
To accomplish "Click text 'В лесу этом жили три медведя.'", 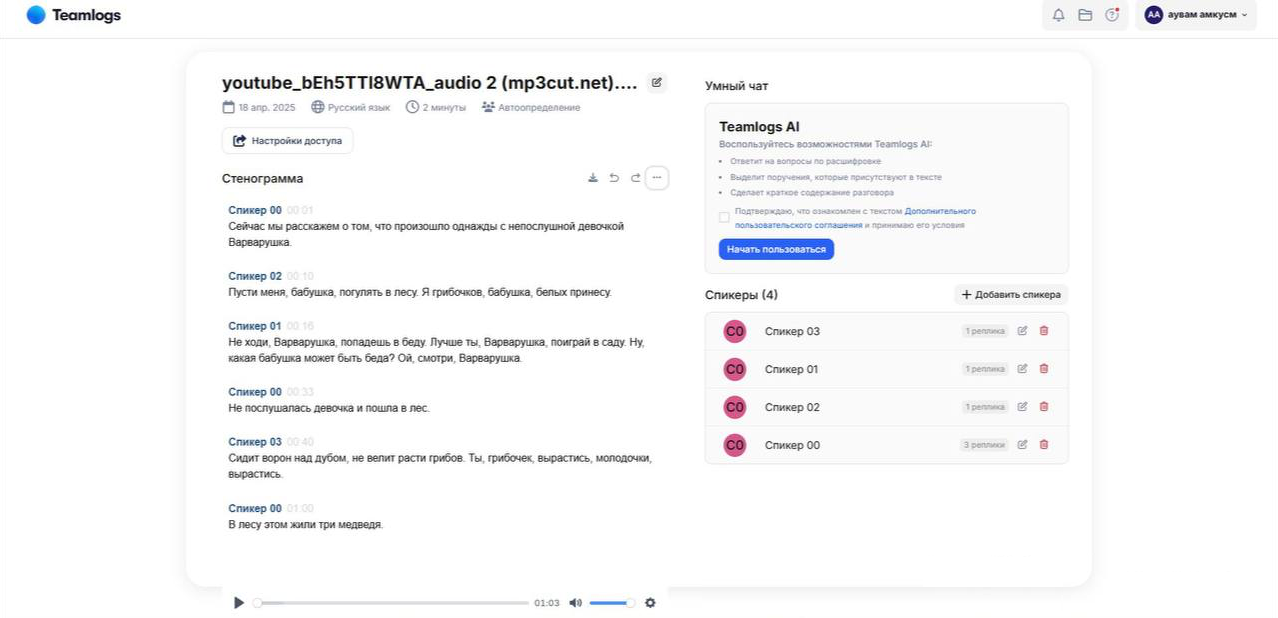I will click(x=306, y=524).
